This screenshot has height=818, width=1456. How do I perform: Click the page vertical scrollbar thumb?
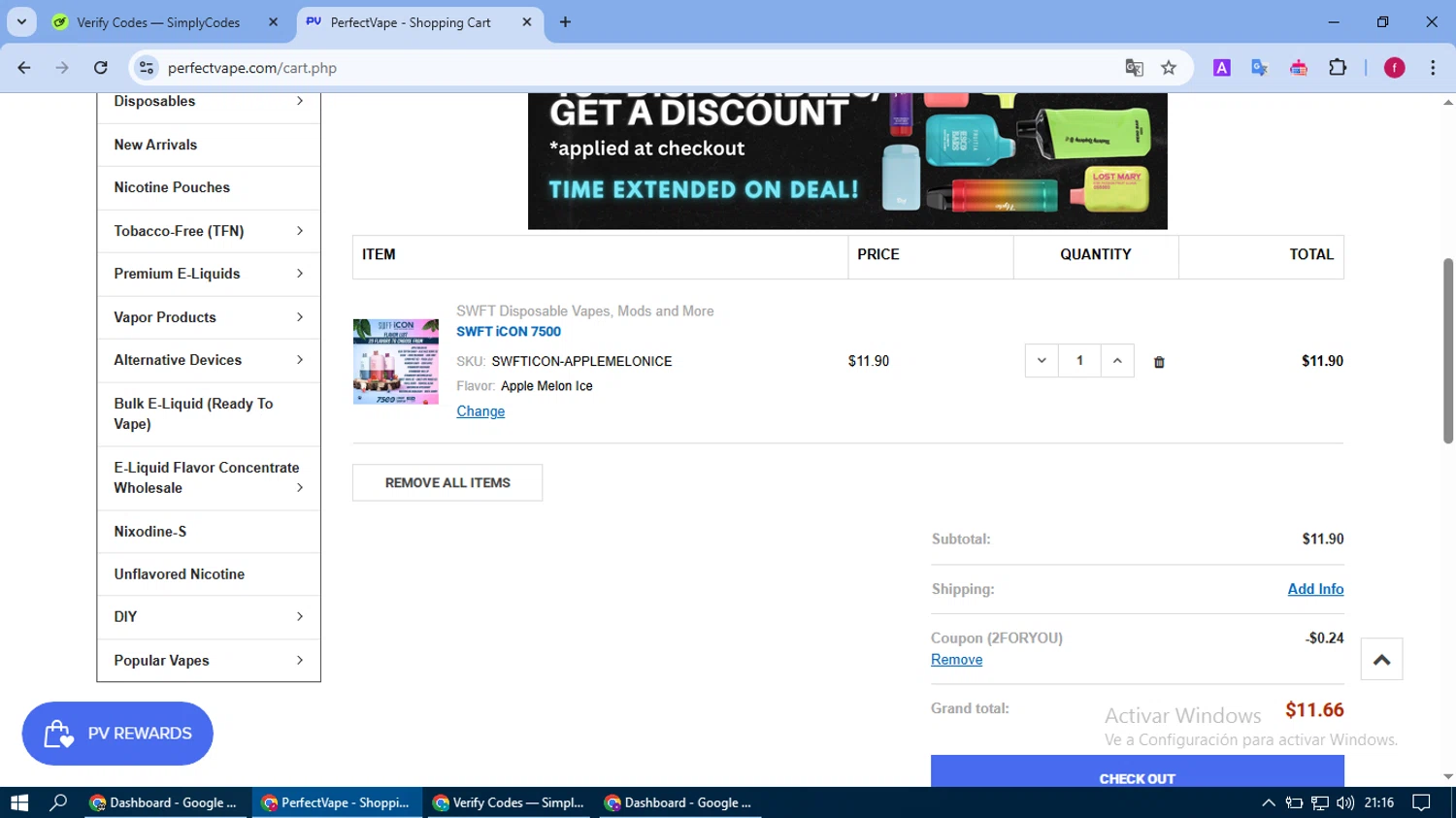tap(1448, 350)
